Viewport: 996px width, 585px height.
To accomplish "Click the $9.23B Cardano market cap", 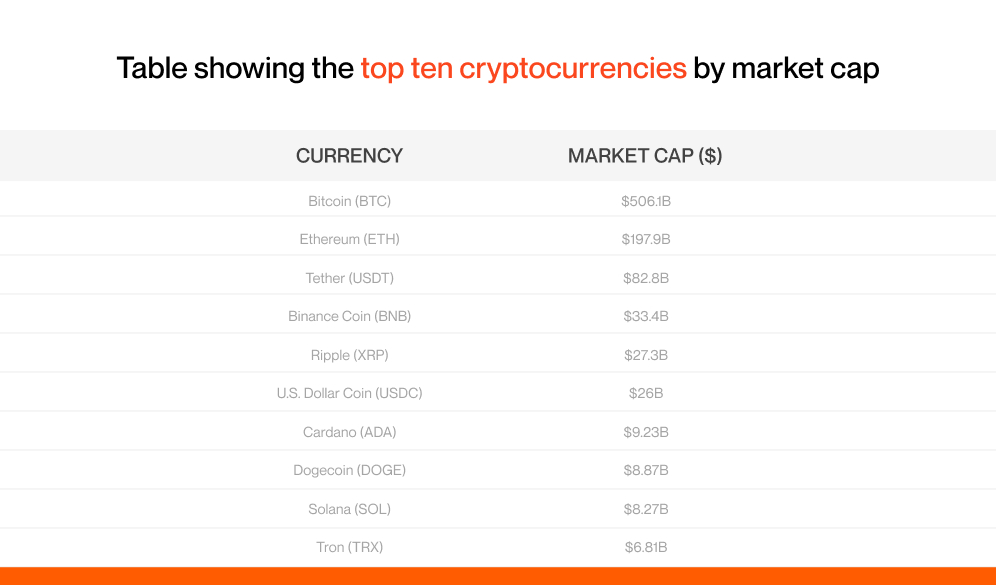I will point(645,432).
